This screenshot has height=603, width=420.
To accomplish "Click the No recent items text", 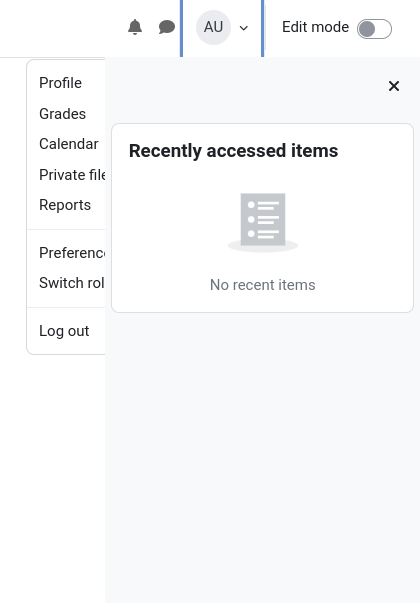I will pos(263,285).
